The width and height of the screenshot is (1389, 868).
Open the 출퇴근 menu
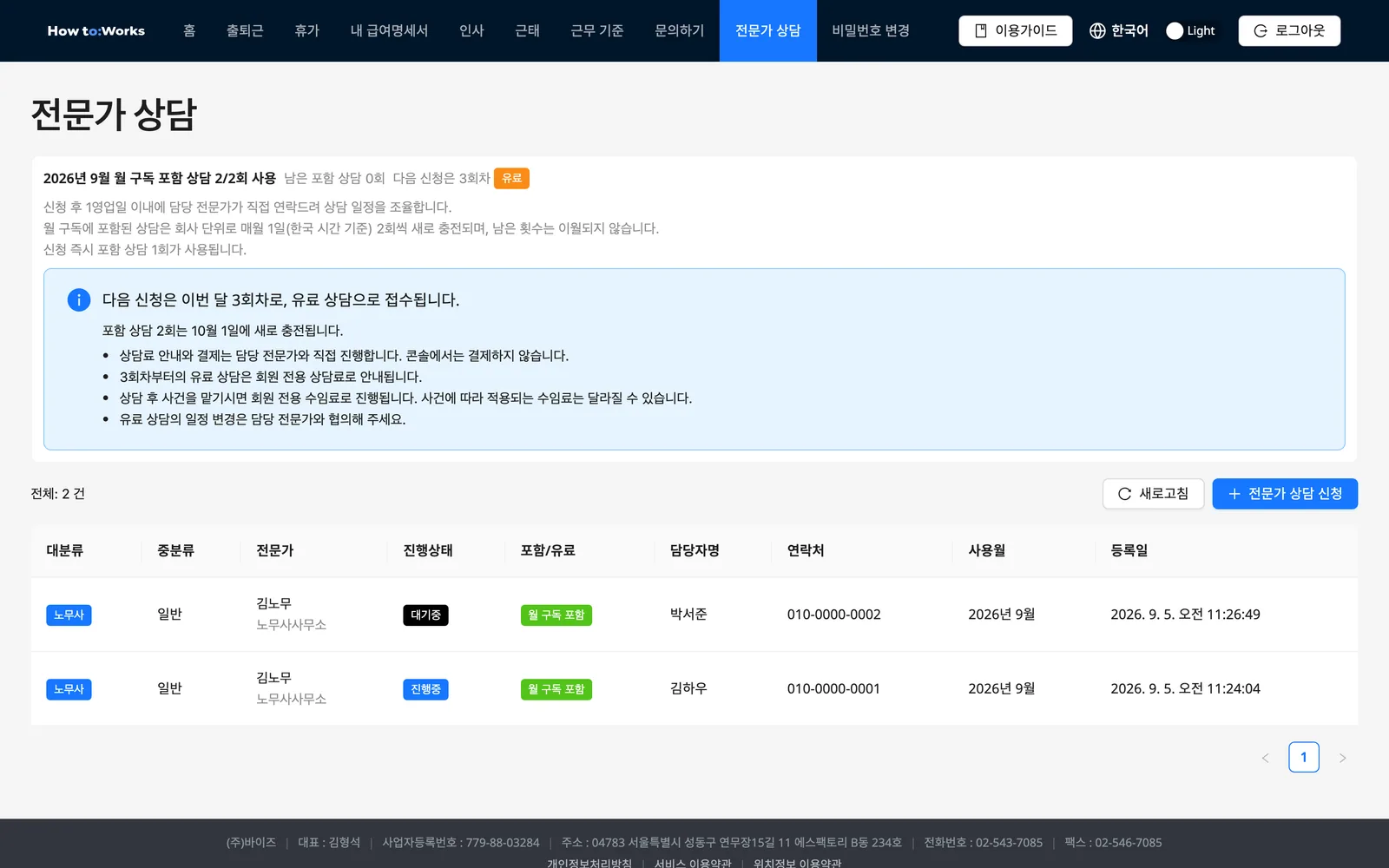(245, 30)
